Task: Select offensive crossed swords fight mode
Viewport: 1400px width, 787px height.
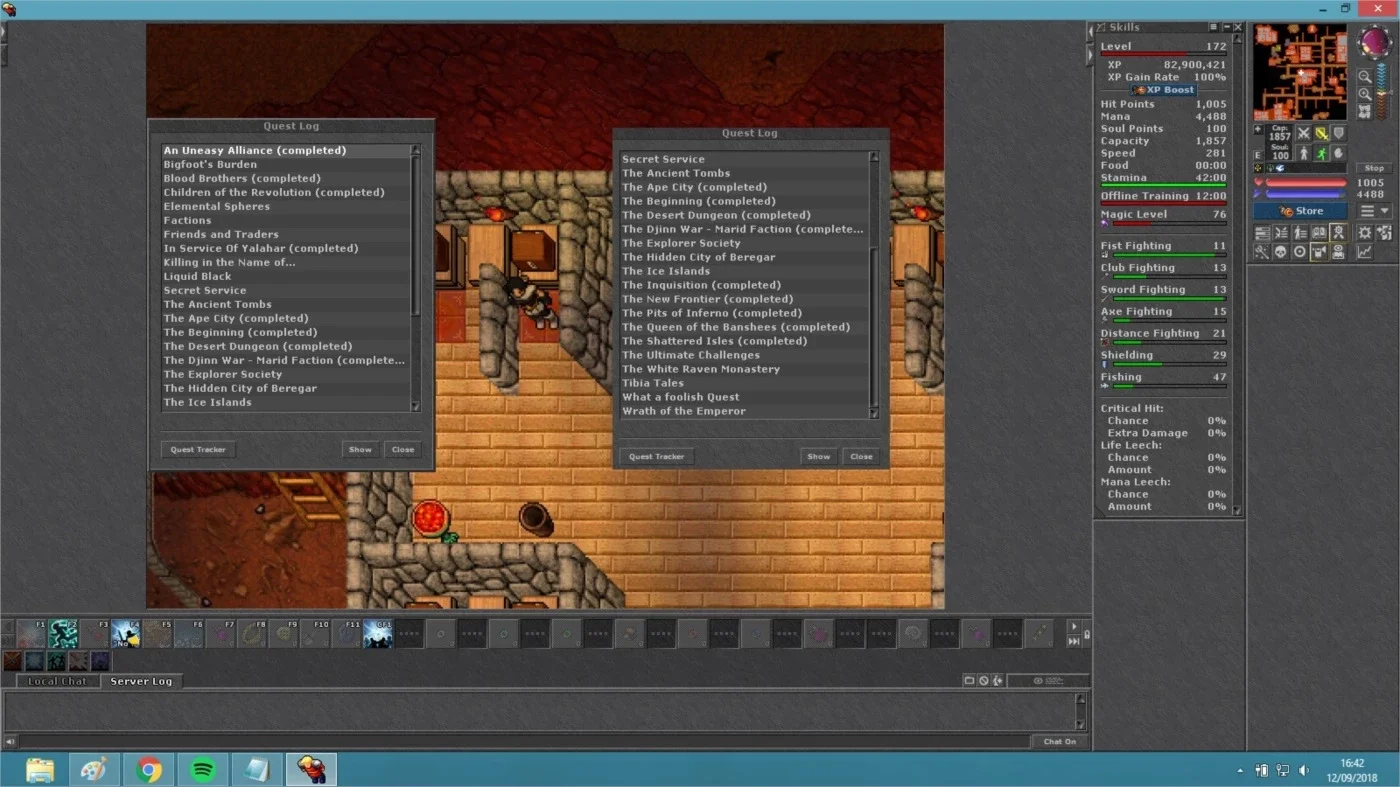Action: click(1303, 133)
